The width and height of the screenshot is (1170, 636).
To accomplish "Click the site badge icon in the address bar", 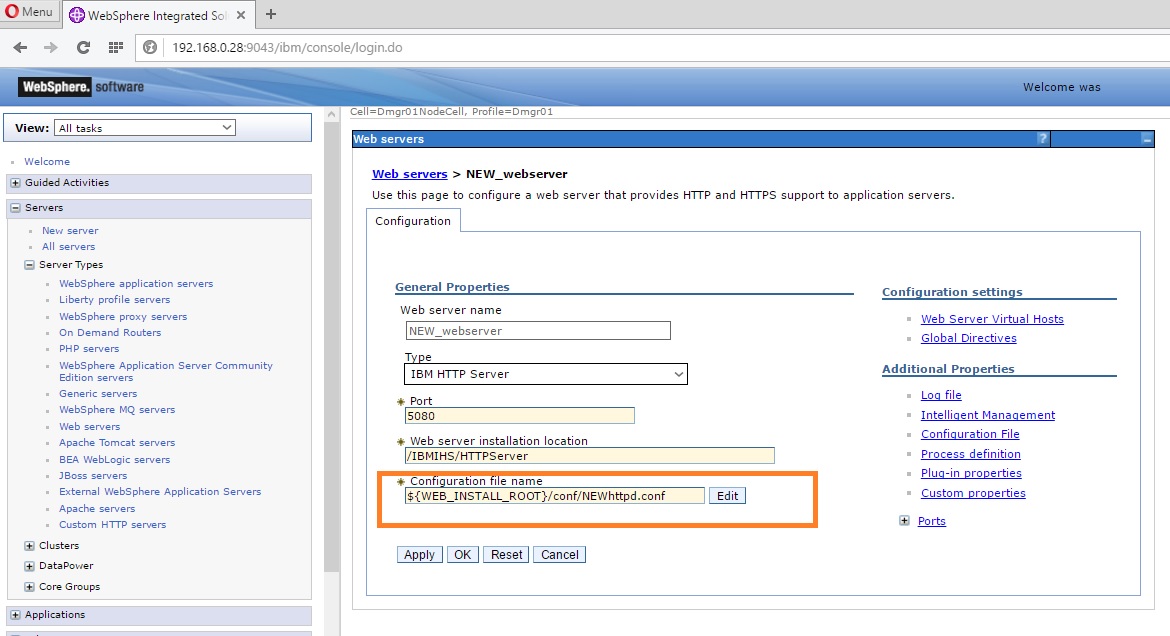I will coord(148,46).
